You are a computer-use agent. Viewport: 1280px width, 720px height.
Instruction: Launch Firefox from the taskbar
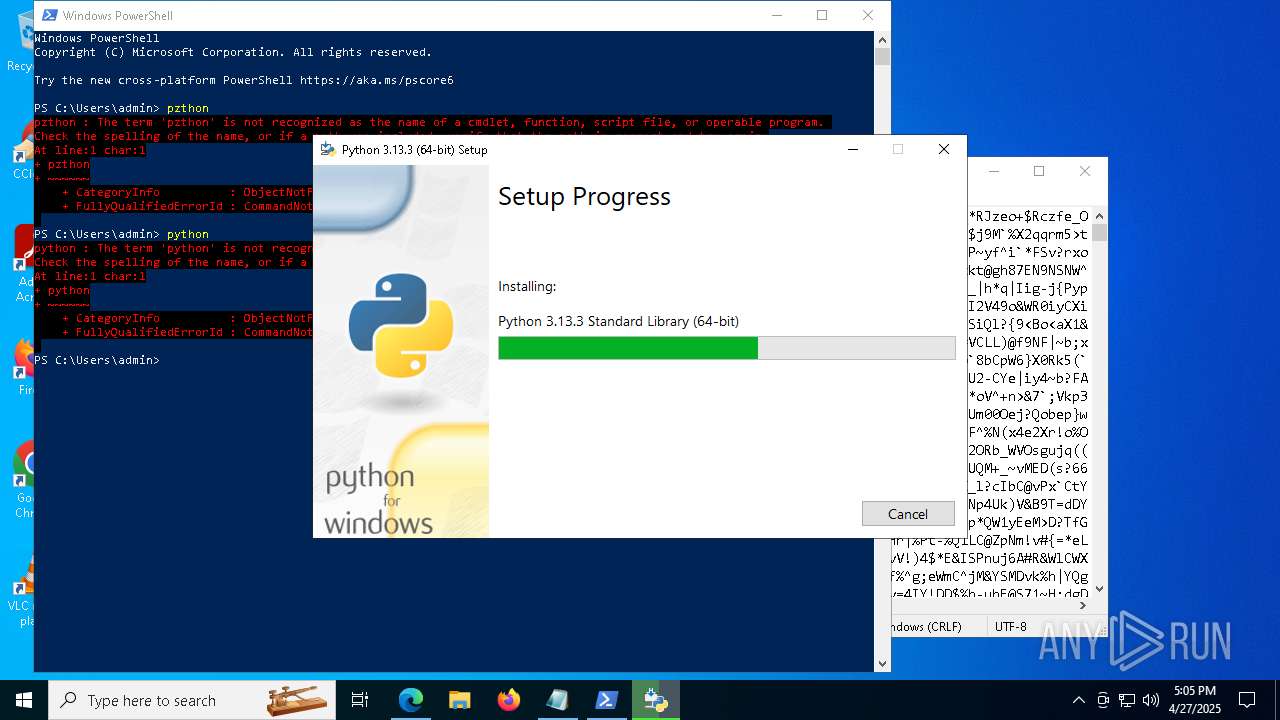(509, 700)
